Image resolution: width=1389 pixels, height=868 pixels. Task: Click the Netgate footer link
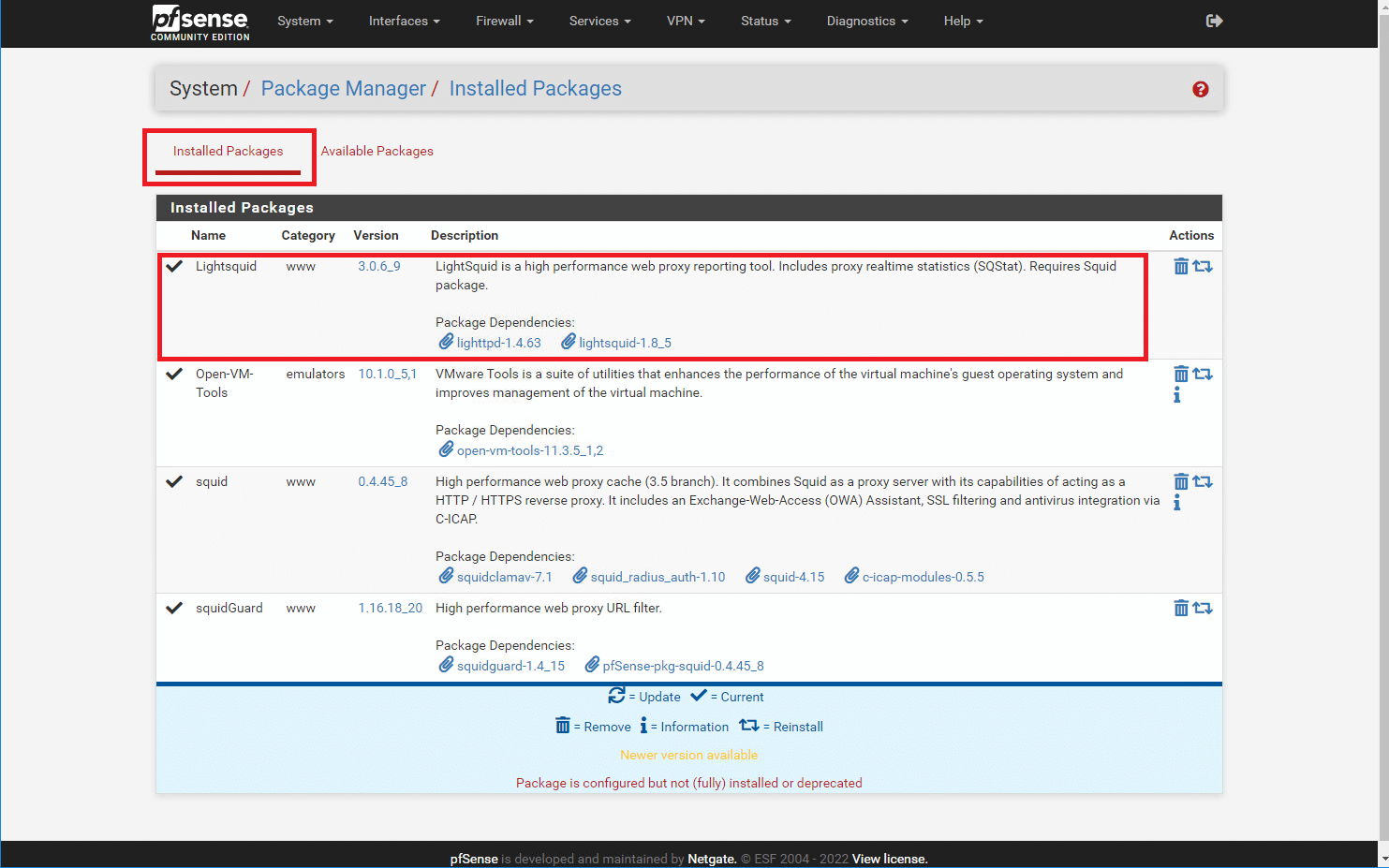point(712,859)
